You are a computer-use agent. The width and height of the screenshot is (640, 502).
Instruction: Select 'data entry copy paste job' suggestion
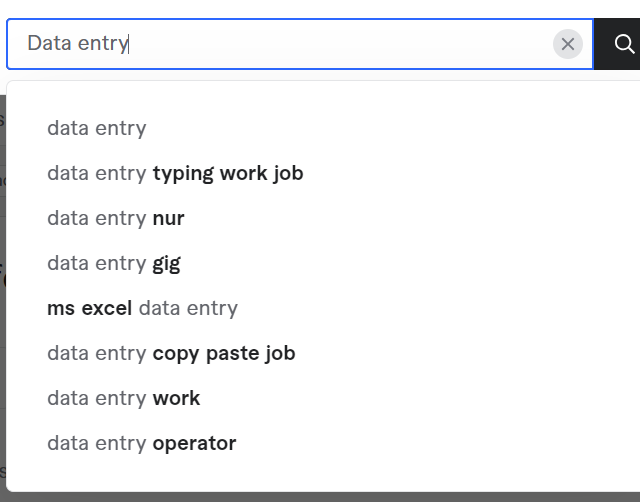tap(171, 353)
